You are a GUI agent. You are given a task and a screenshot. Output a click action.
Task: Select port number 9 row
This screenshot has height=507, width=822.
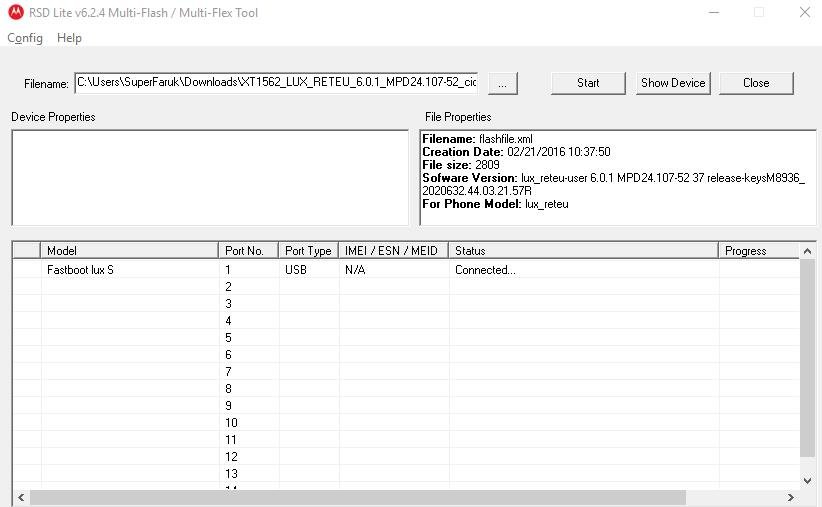[x=406, y=406]
